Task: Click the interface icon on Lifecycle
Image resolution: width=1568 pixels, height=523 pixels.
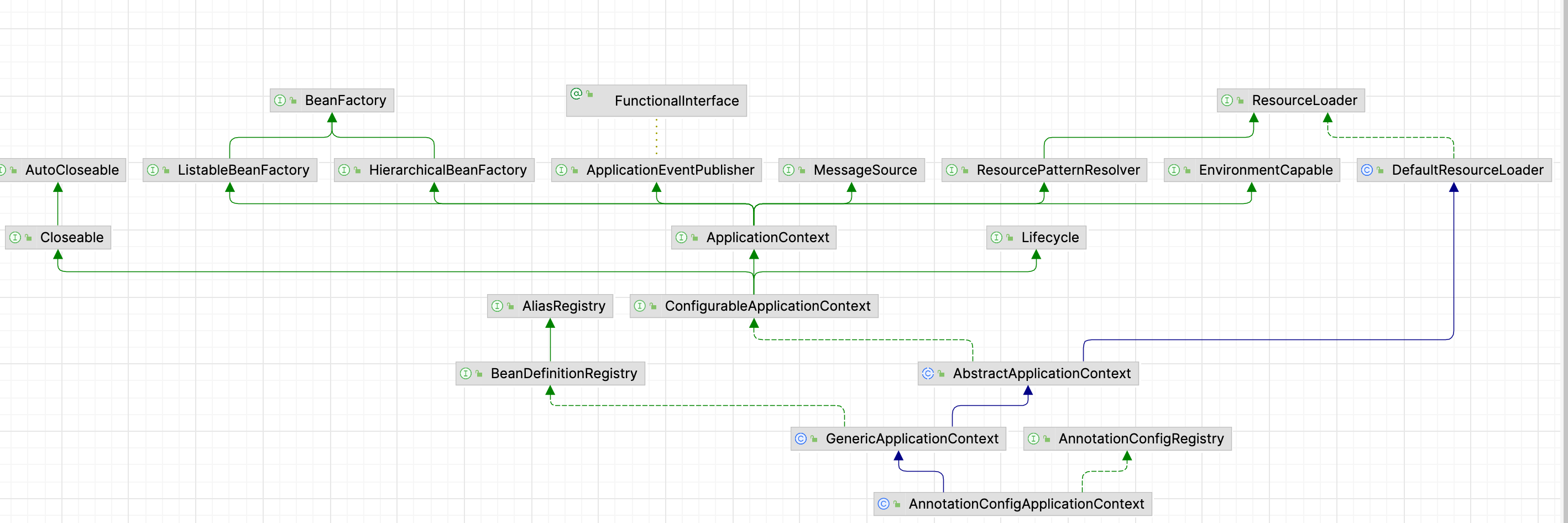Action: (x=997, y=237)
